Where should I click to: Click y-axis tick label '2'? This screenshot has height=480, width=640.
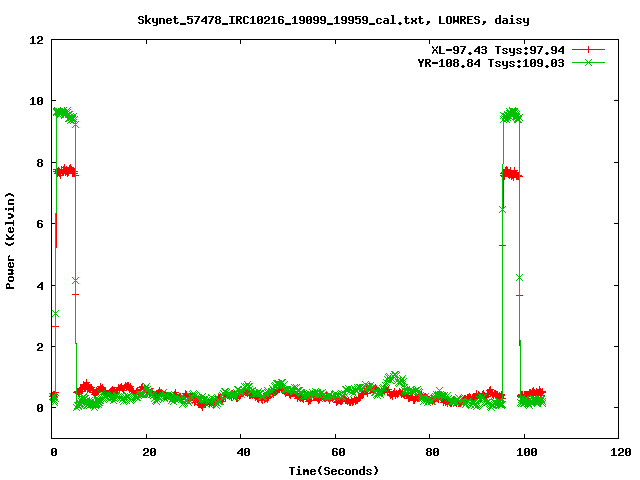point(40,347)
